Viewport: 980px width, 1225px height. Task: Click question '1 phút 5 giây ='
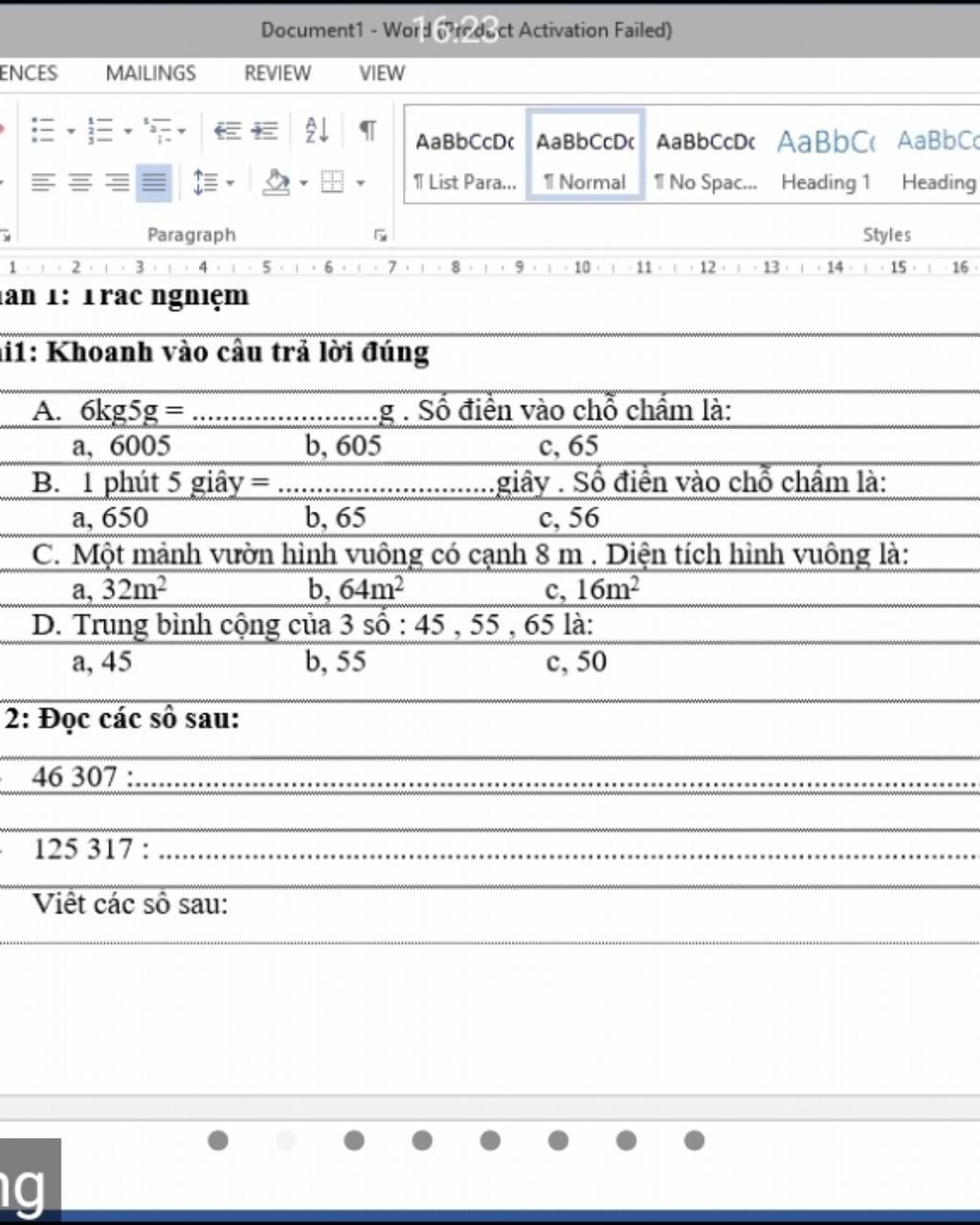tap(175, 482)
